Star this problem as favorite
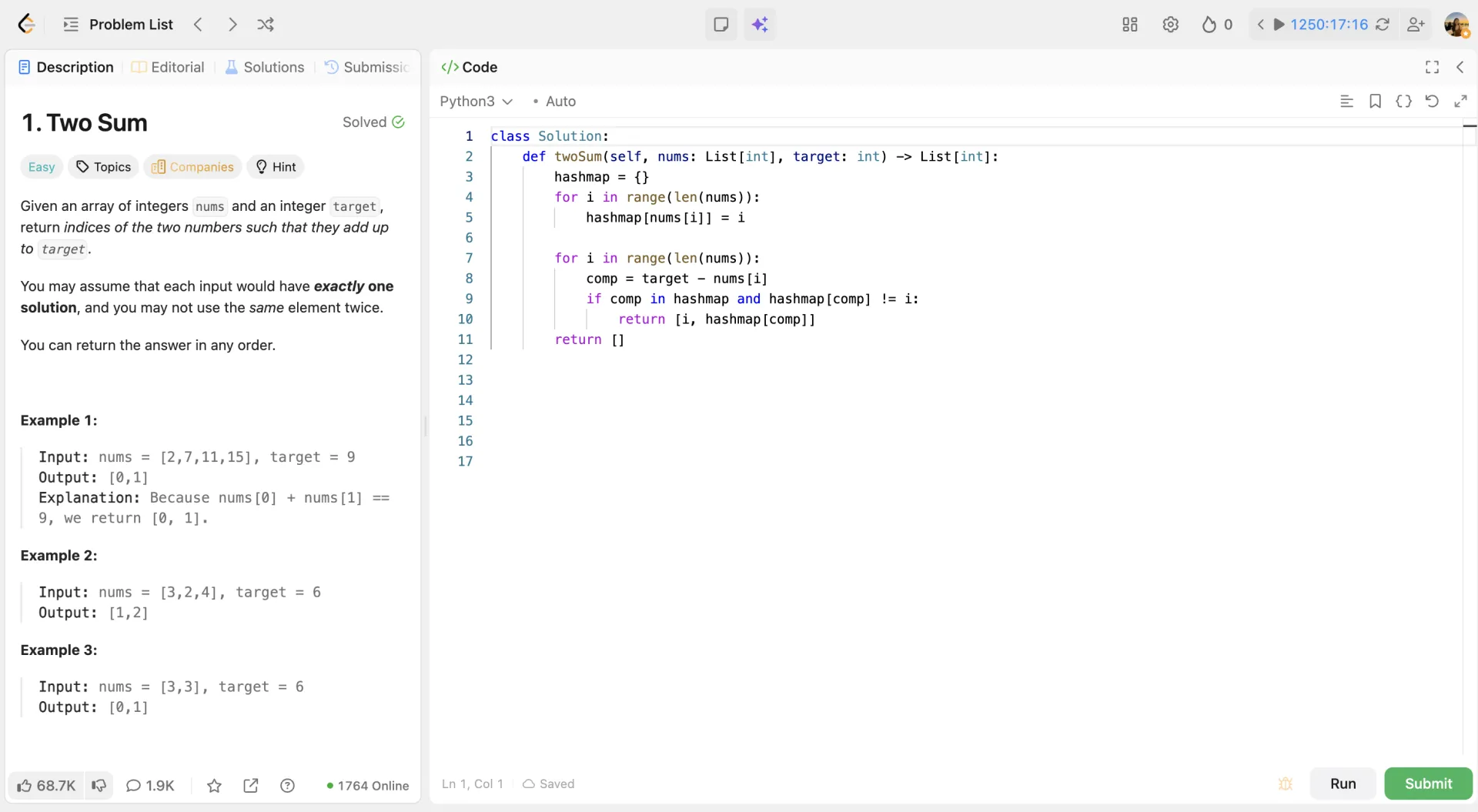The width and height of the screenshot is (1478, 812). [215, 785]
